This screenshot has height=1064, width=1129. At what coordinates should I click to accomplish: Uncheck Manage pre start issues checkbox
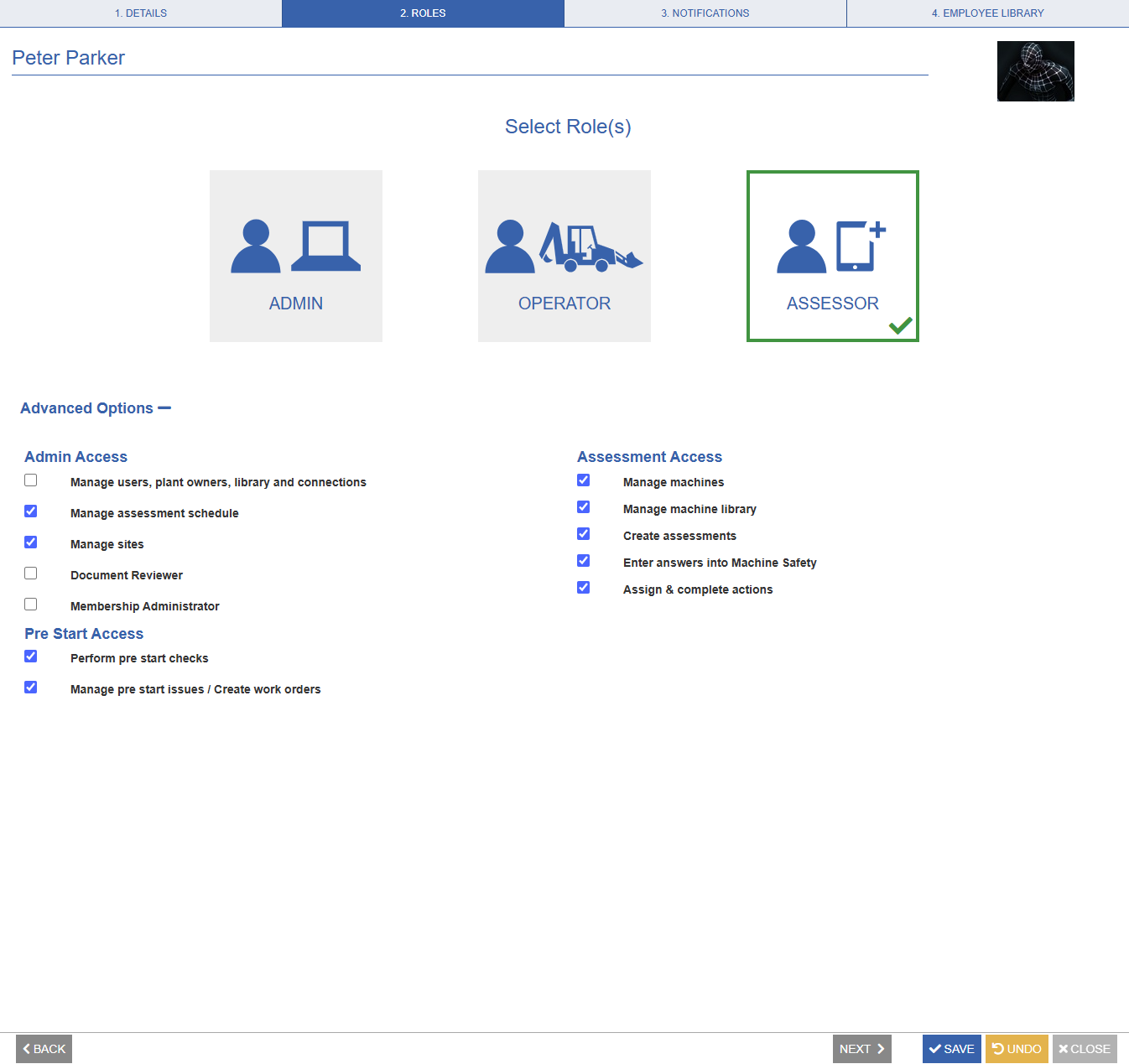[x=31, y=688]
